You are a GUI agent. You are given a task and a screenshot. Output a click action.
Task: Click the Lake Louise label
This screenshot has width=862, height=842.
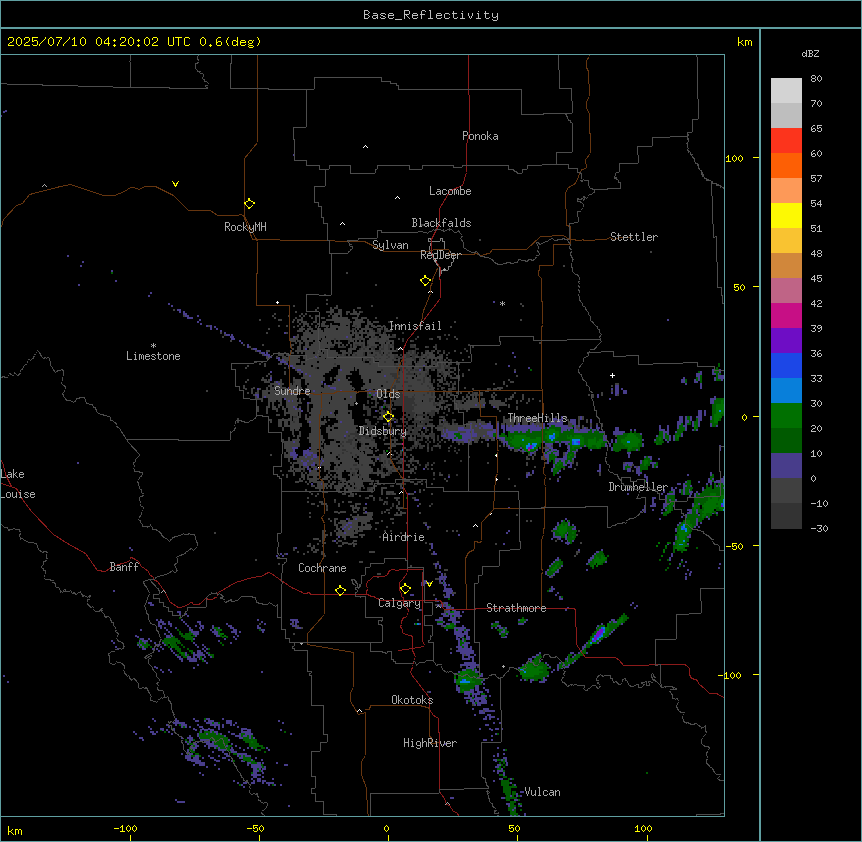(x=18, y=484)
